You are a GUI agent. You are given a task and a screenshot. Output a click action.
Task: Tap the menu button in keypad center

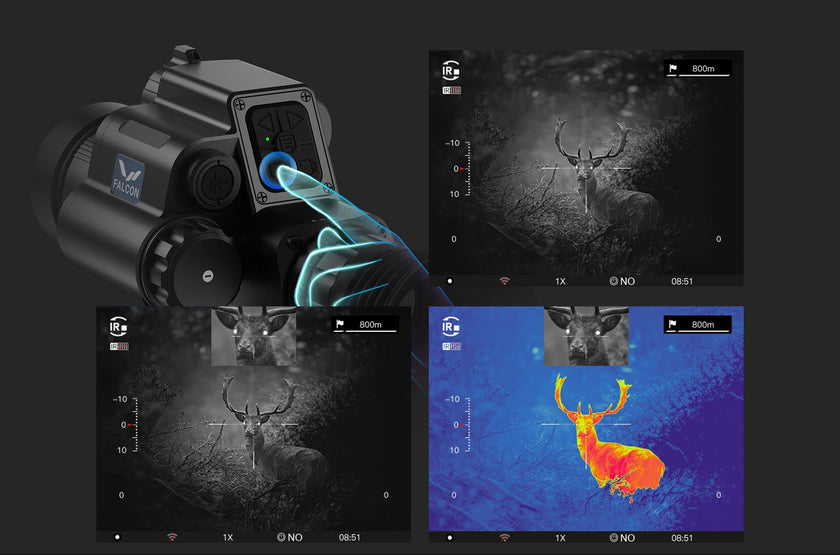pyautogui.click(x=286, y=143)
